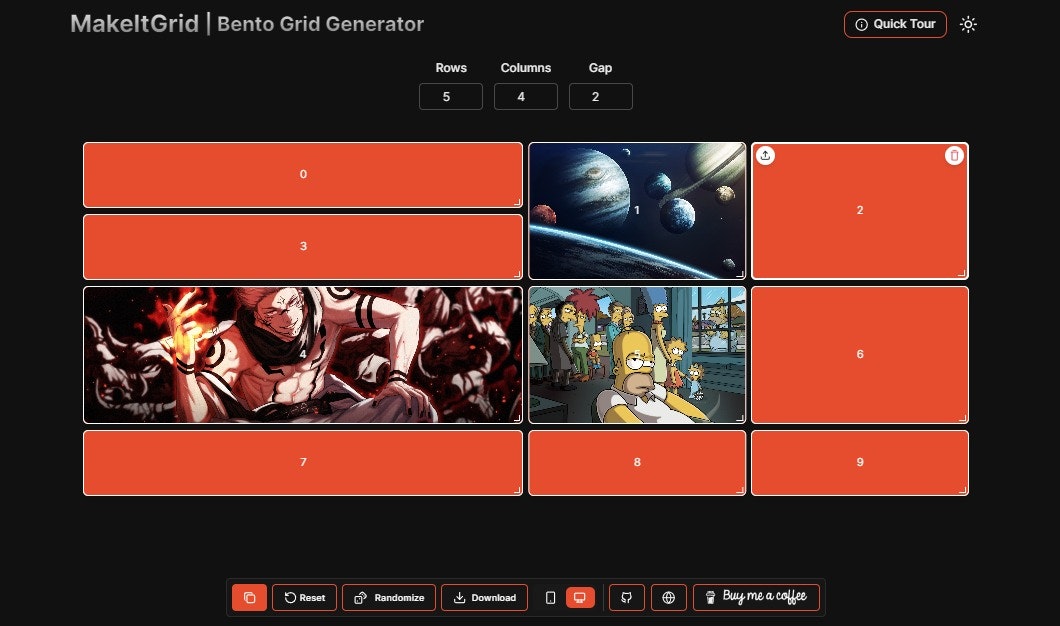This screenshot has width=1060, height=626.
Task: Edit the Columns value field
Action: (526, 97)
